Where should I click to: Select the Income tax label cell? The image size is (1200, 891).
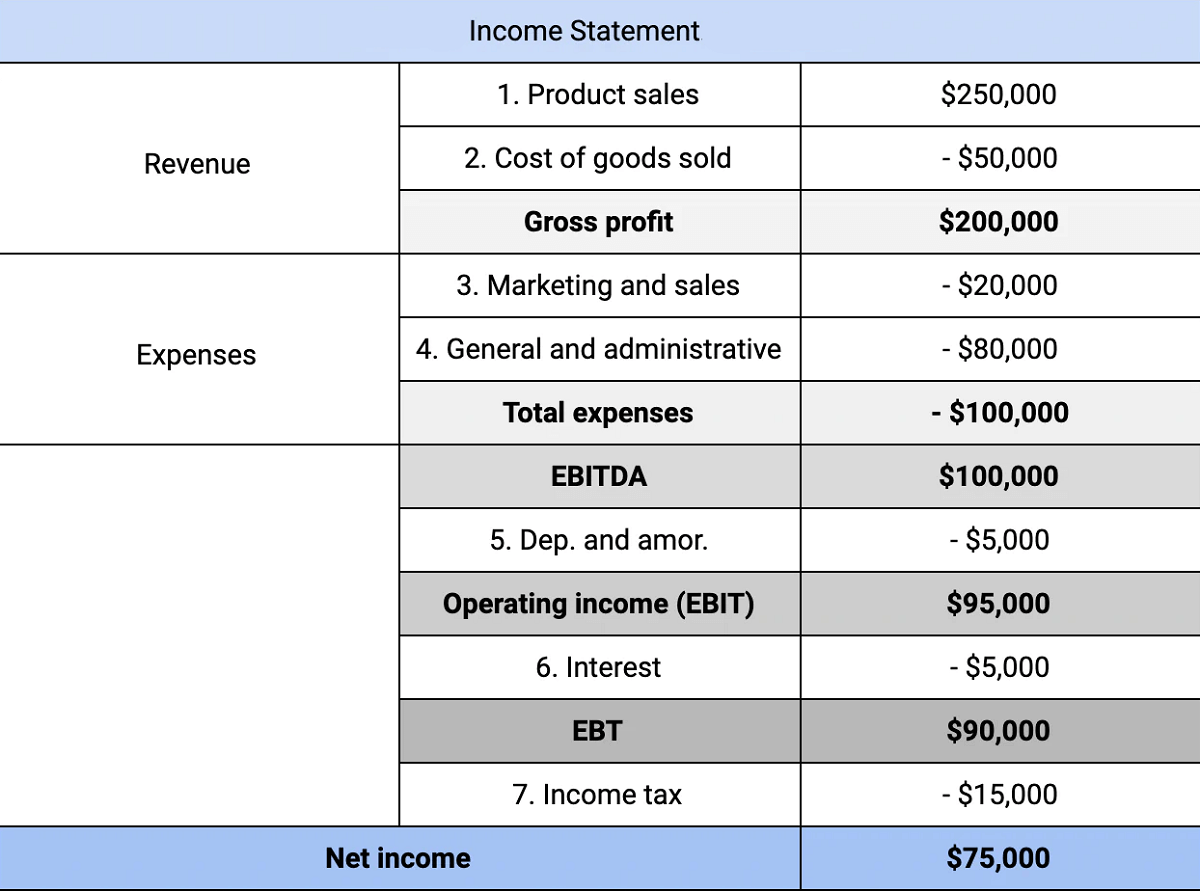[600, 795]
